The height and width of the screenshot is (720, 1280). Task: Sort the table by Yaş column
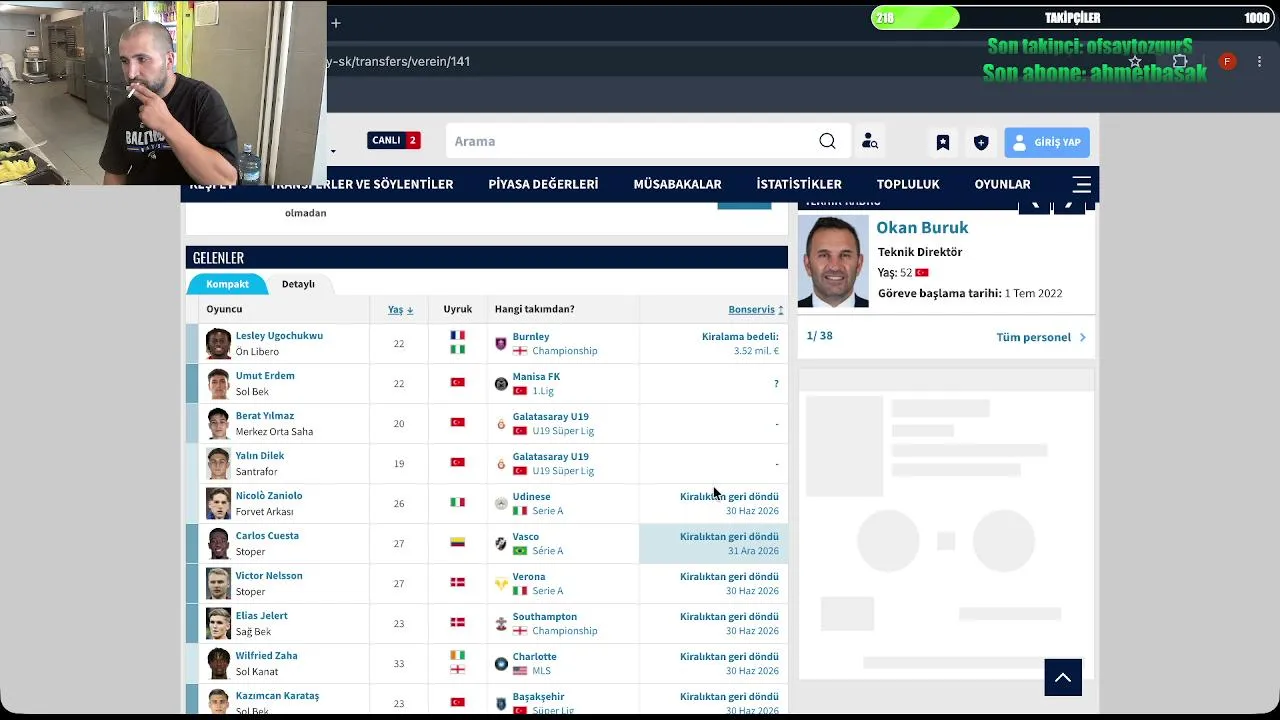400,310
